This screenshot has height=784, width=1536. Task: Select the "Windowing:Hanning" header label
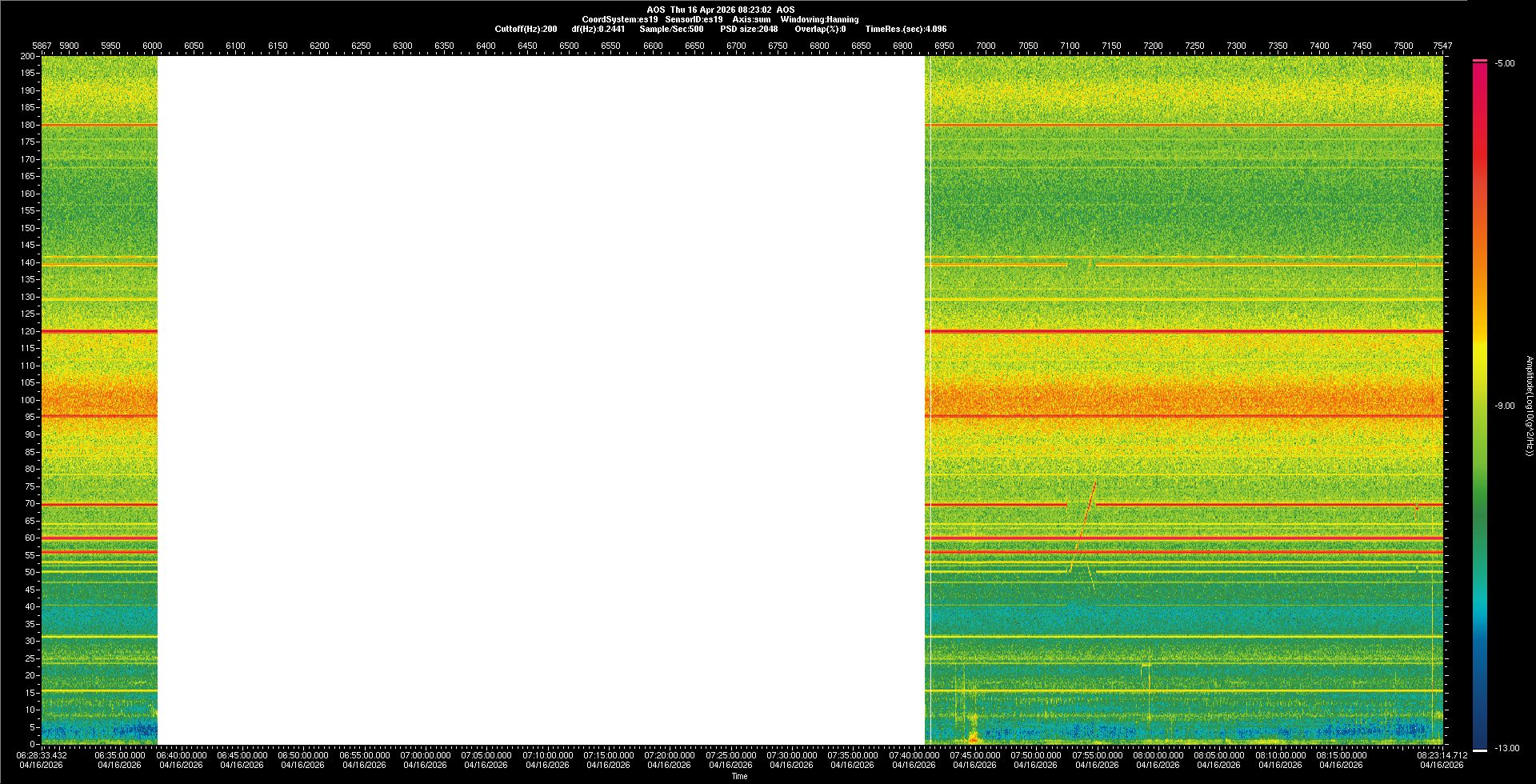[x=820, y=19]
